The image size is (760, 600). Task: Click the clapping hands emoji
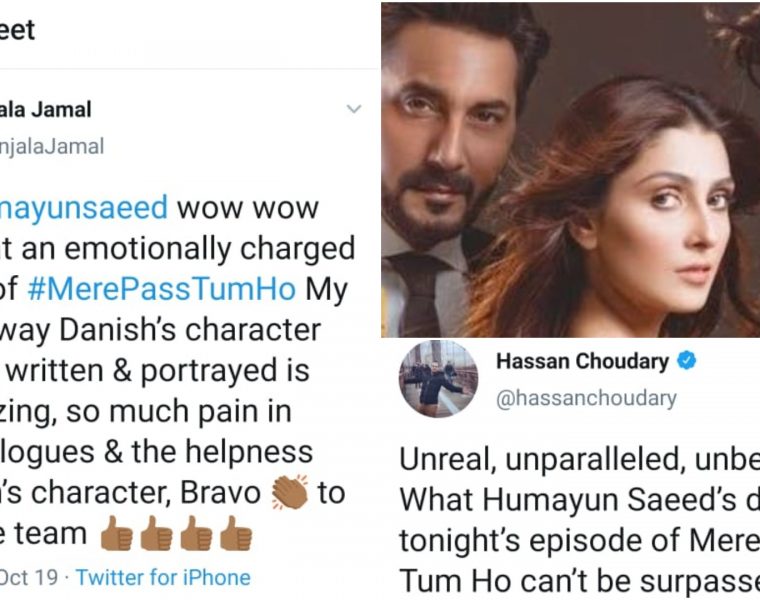(289, 491)
